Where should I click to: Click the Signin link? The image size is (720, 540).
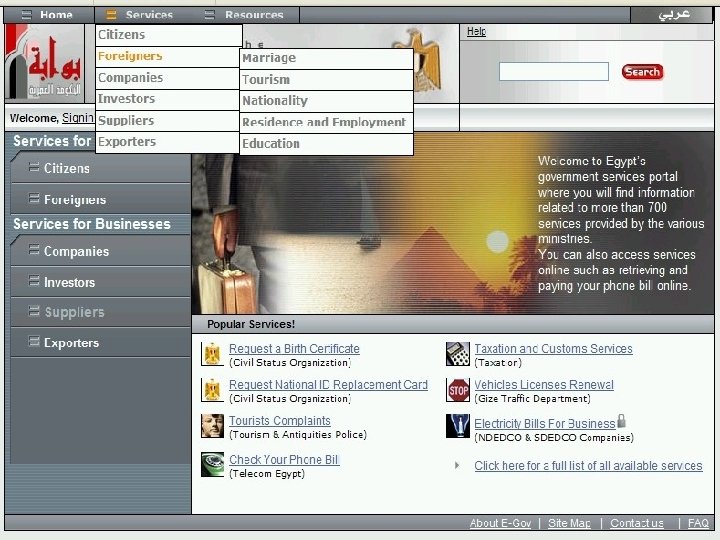coord(78,118)
